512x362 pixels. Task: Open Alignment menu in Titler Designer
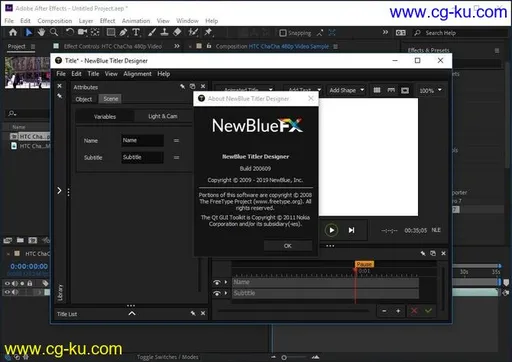[137, 74]
